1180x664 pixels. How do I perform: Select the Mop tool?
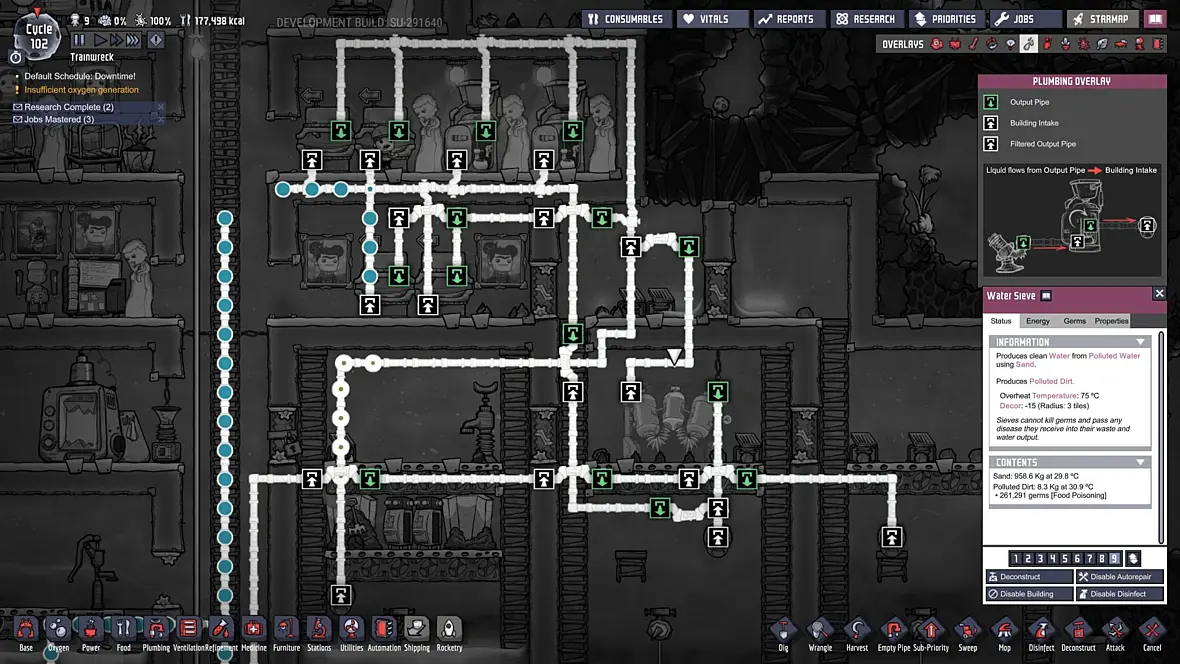[1005, 635]
